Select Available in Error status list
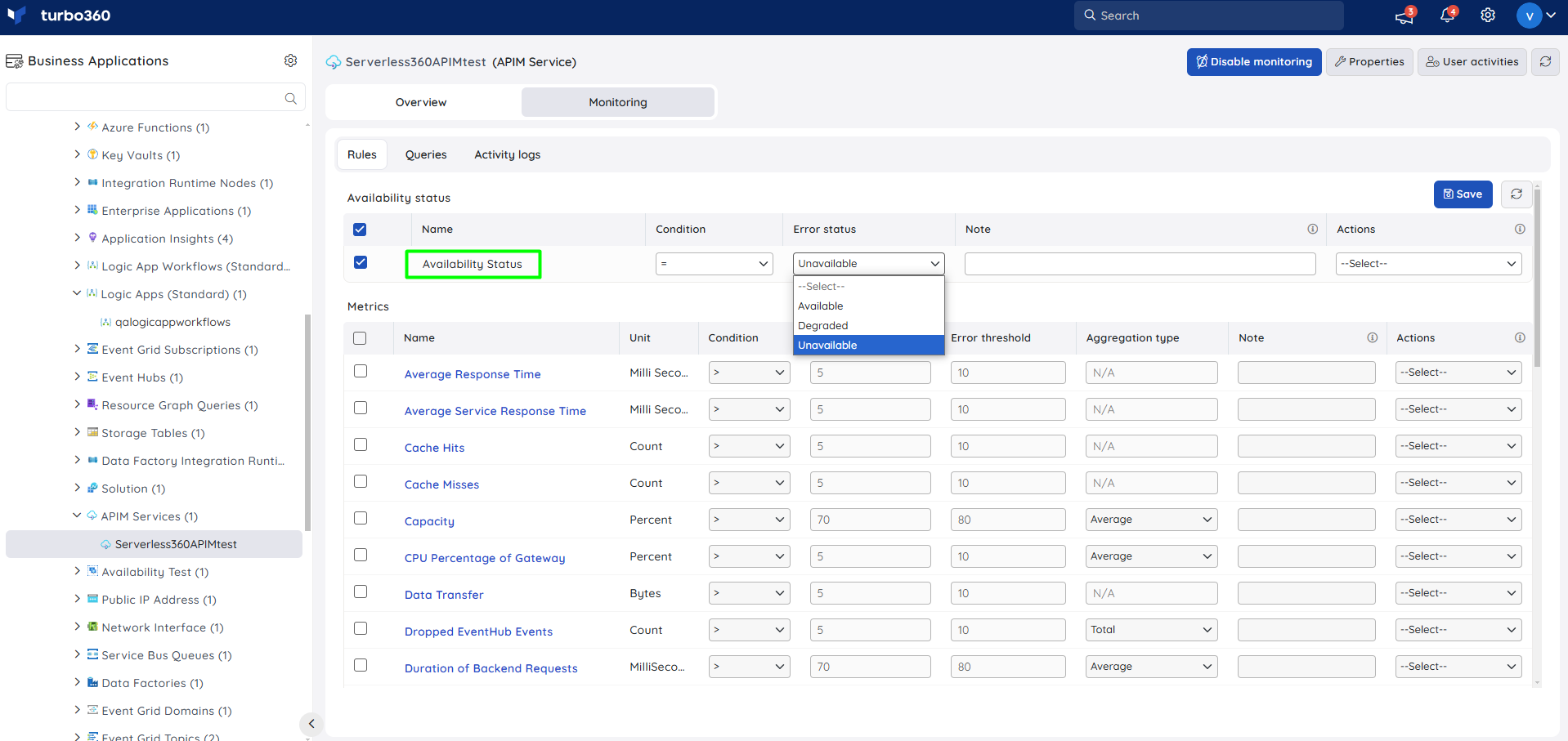Viewport: 1568px width, 741px height. tap(869, 306)
